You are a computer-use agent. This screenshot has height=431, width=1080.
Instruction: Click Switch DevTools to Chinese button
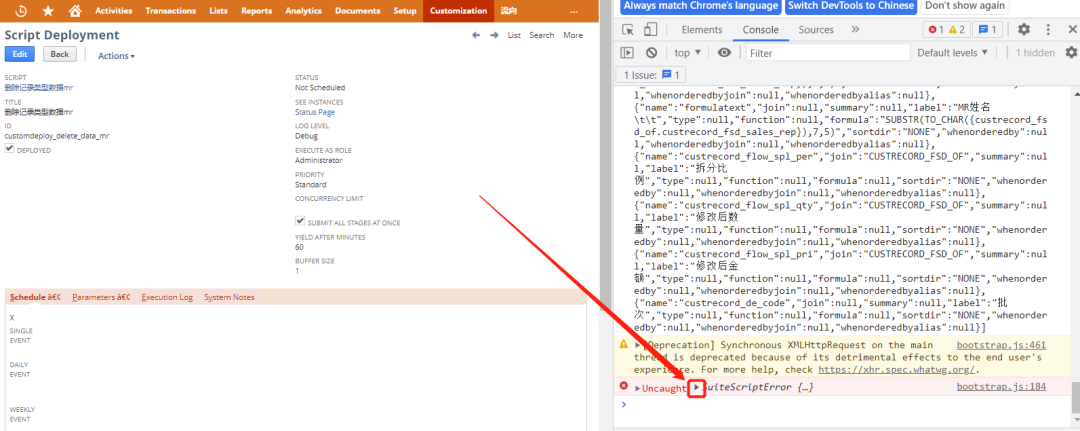coord(851,6)
